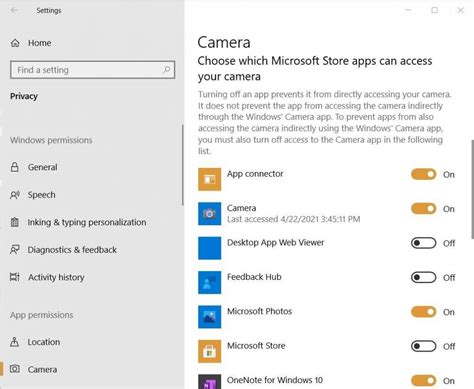Maximize the Settings window
474x389 pixels.
[x=435, y=10]
